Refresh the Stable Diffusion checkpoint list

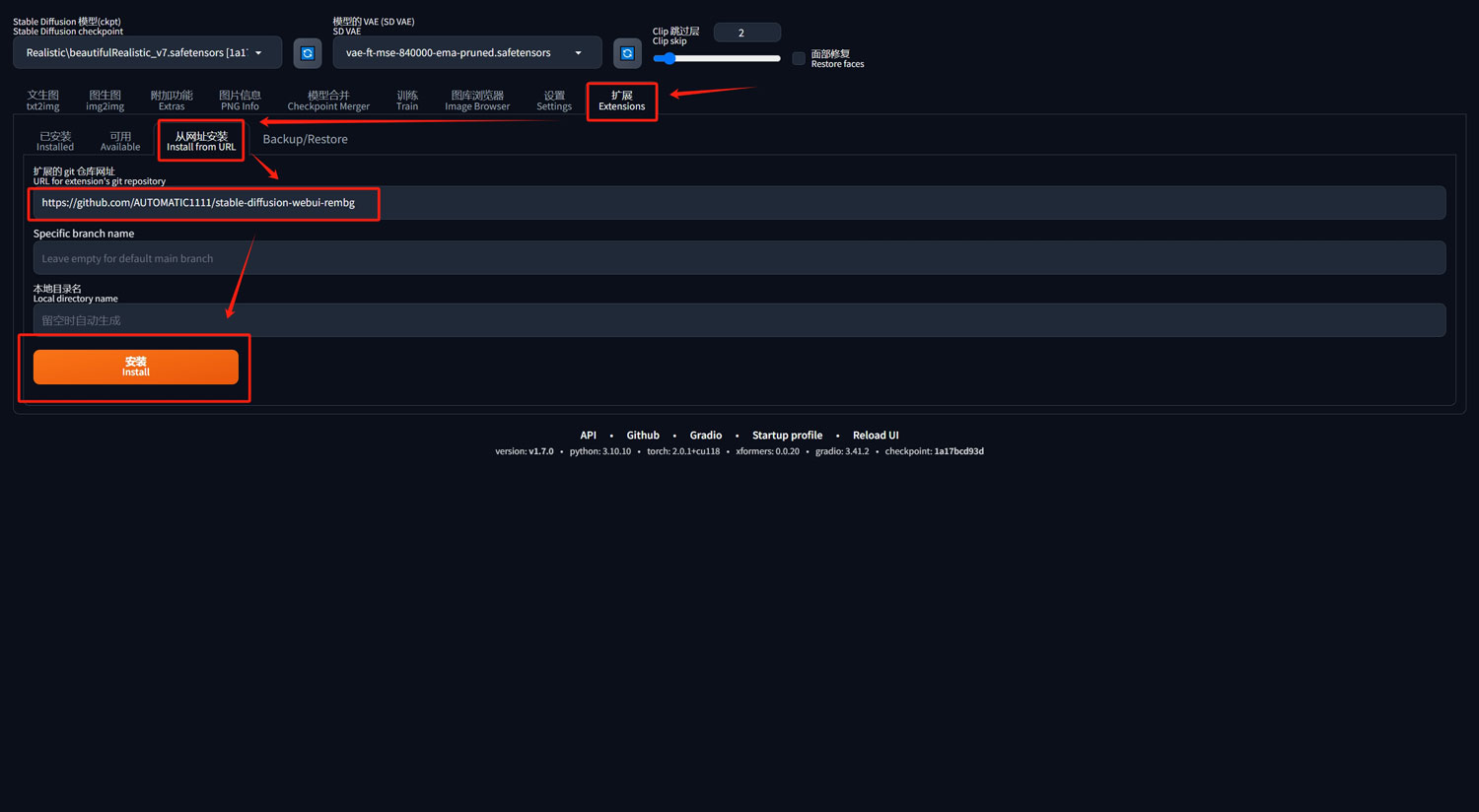308,53
